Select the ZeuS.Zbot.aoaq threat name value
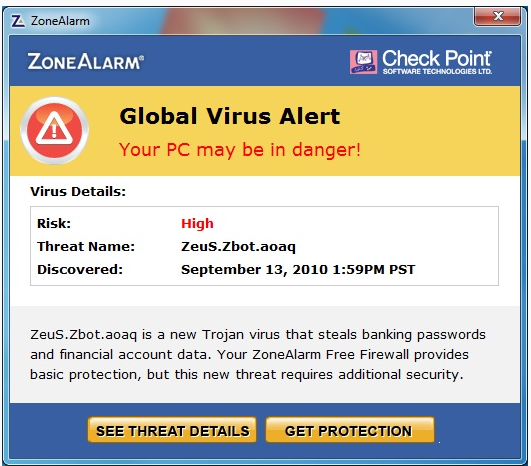 [238, 247]
